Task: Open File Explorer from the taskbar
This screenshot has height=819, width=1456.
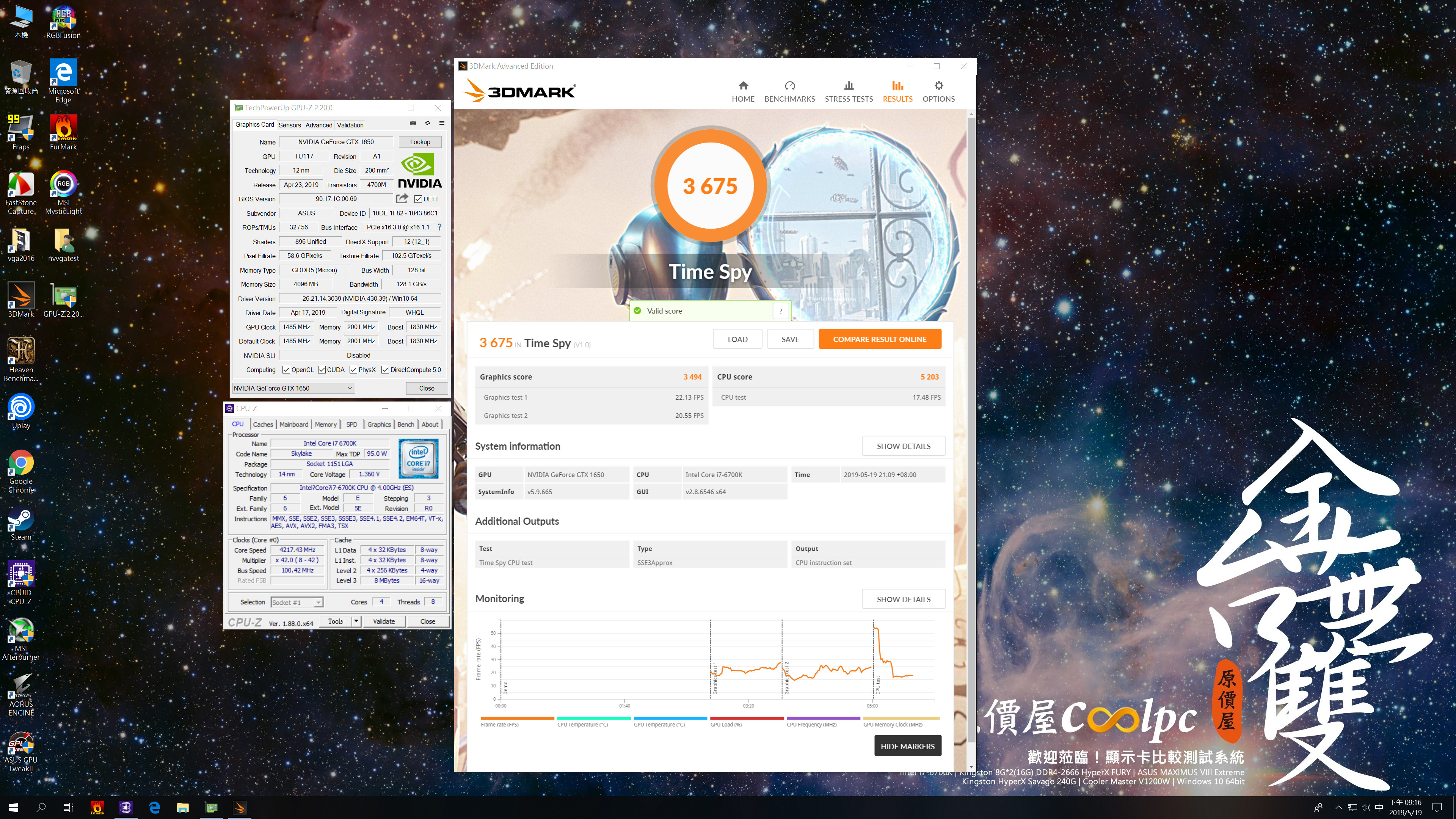Action: (x=182, y=808)
